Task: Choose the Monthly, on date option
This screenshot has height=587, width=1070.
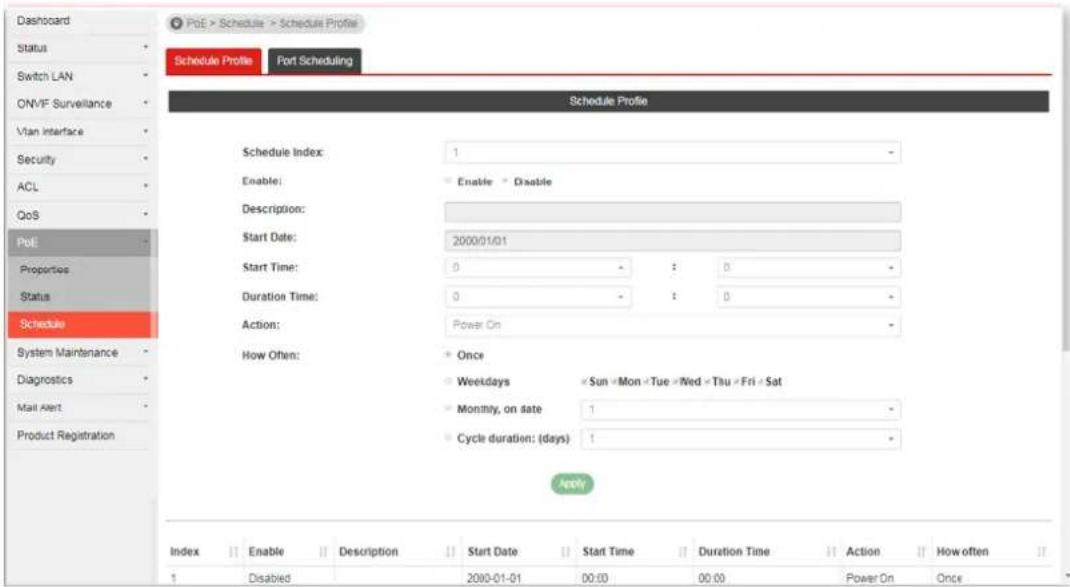Action: [x=448, y=409]
